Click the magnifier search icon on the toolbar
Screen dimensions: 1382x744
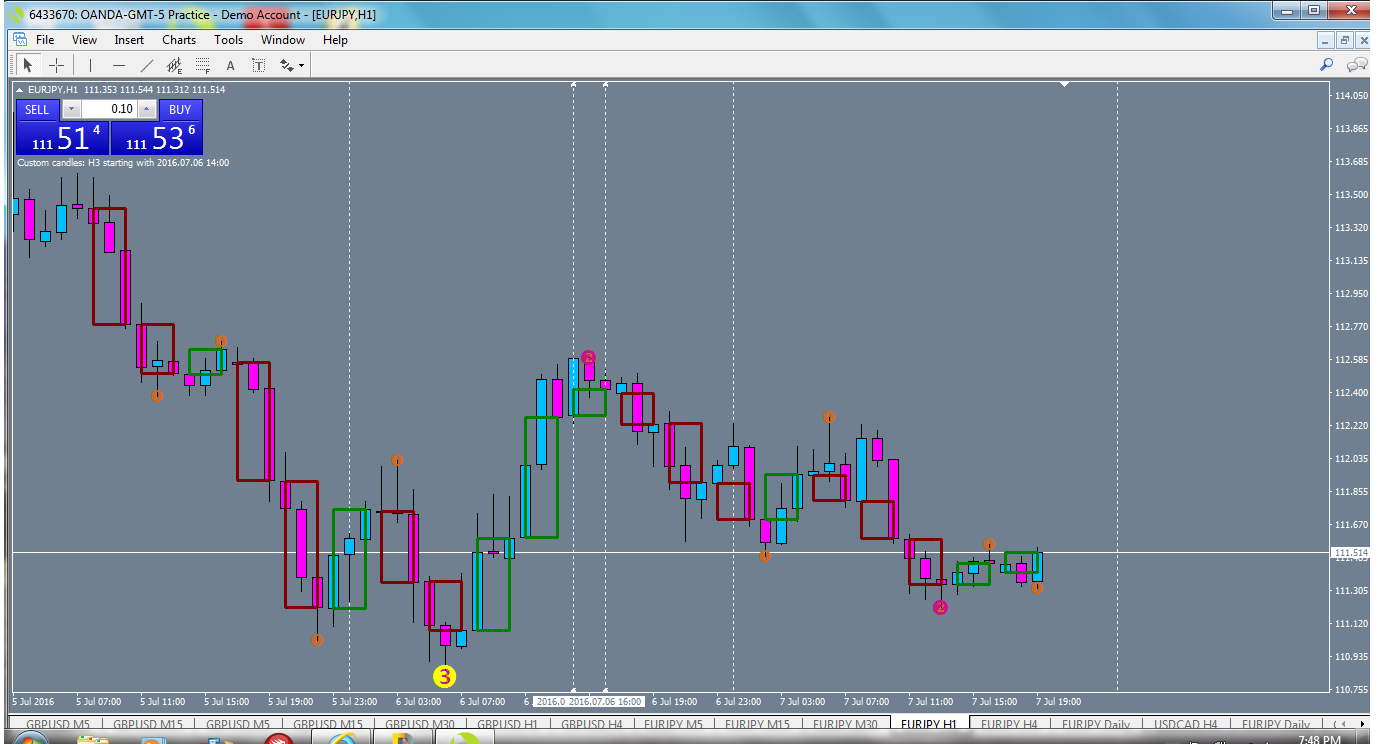coord(1326,64)
